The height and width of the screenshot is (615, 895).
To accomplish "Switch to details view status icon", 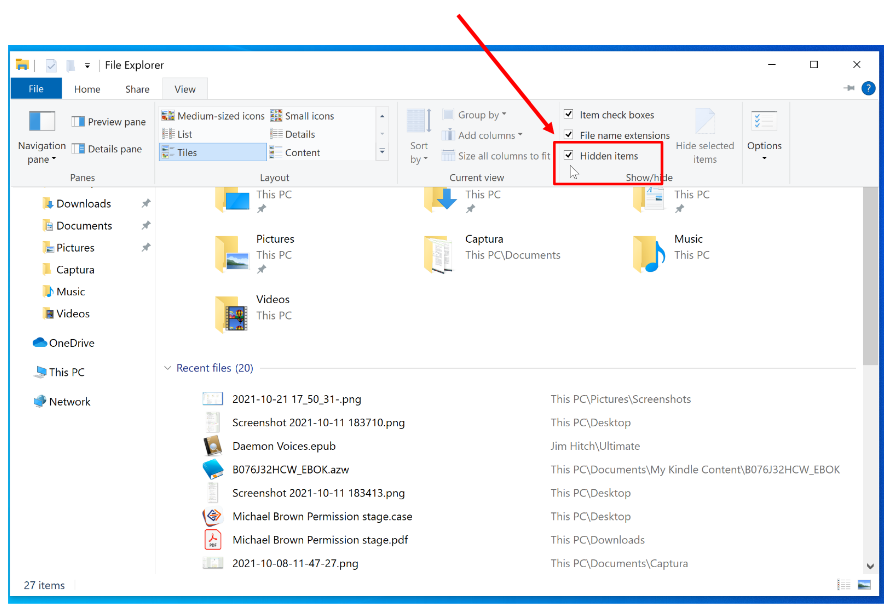I will tap(844, 585).
